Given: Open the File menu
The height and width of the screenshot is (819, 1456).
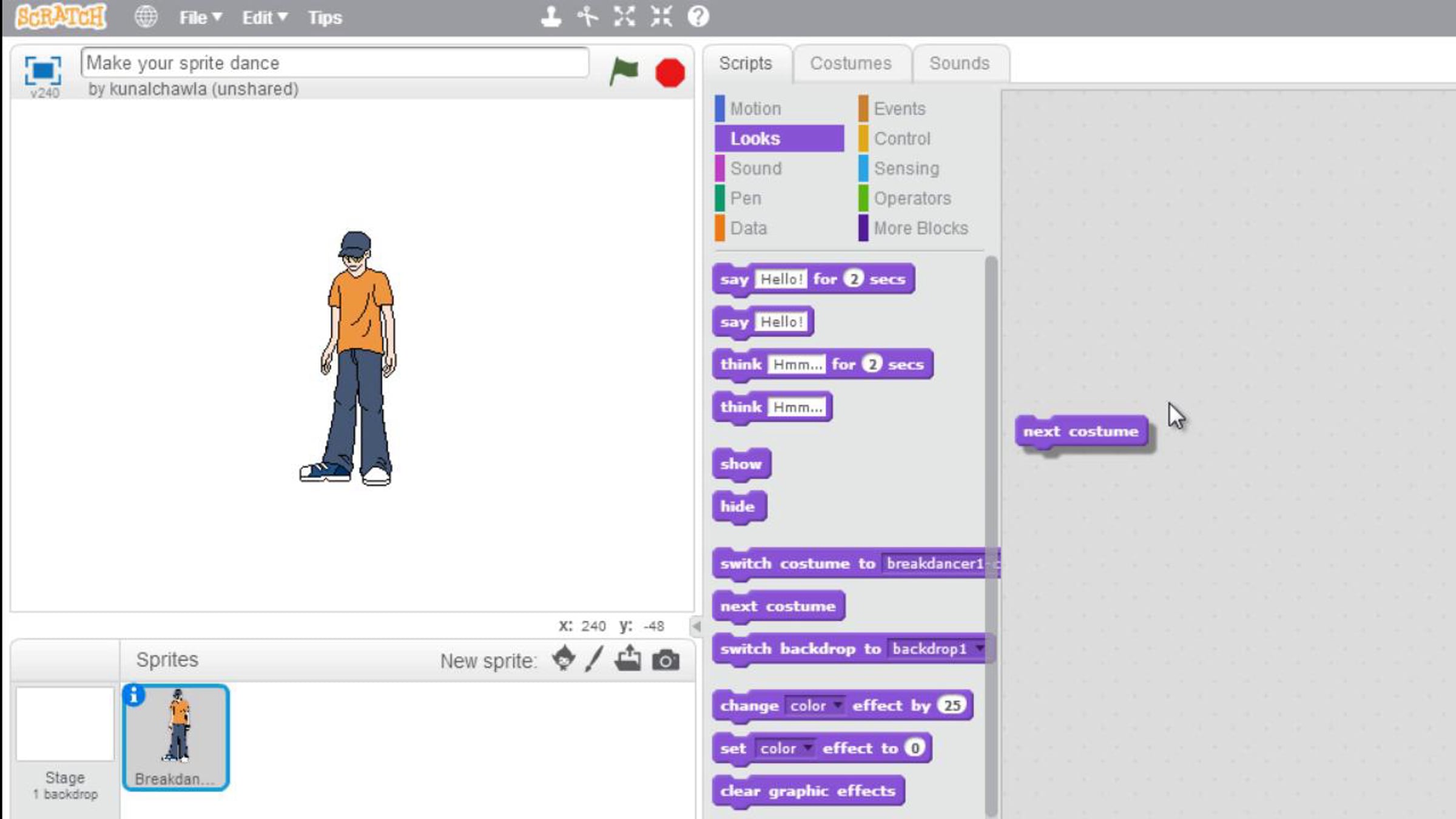Looking at the screenshot, I should (x=200, y=18).
